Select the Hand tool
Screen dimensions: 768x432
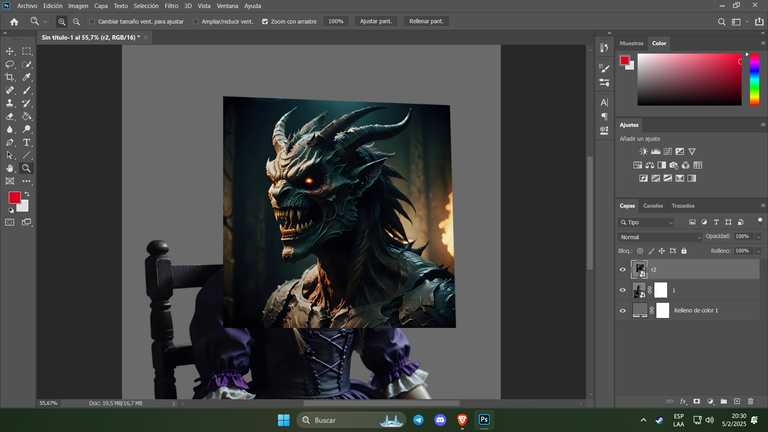(x=10, y=168)
